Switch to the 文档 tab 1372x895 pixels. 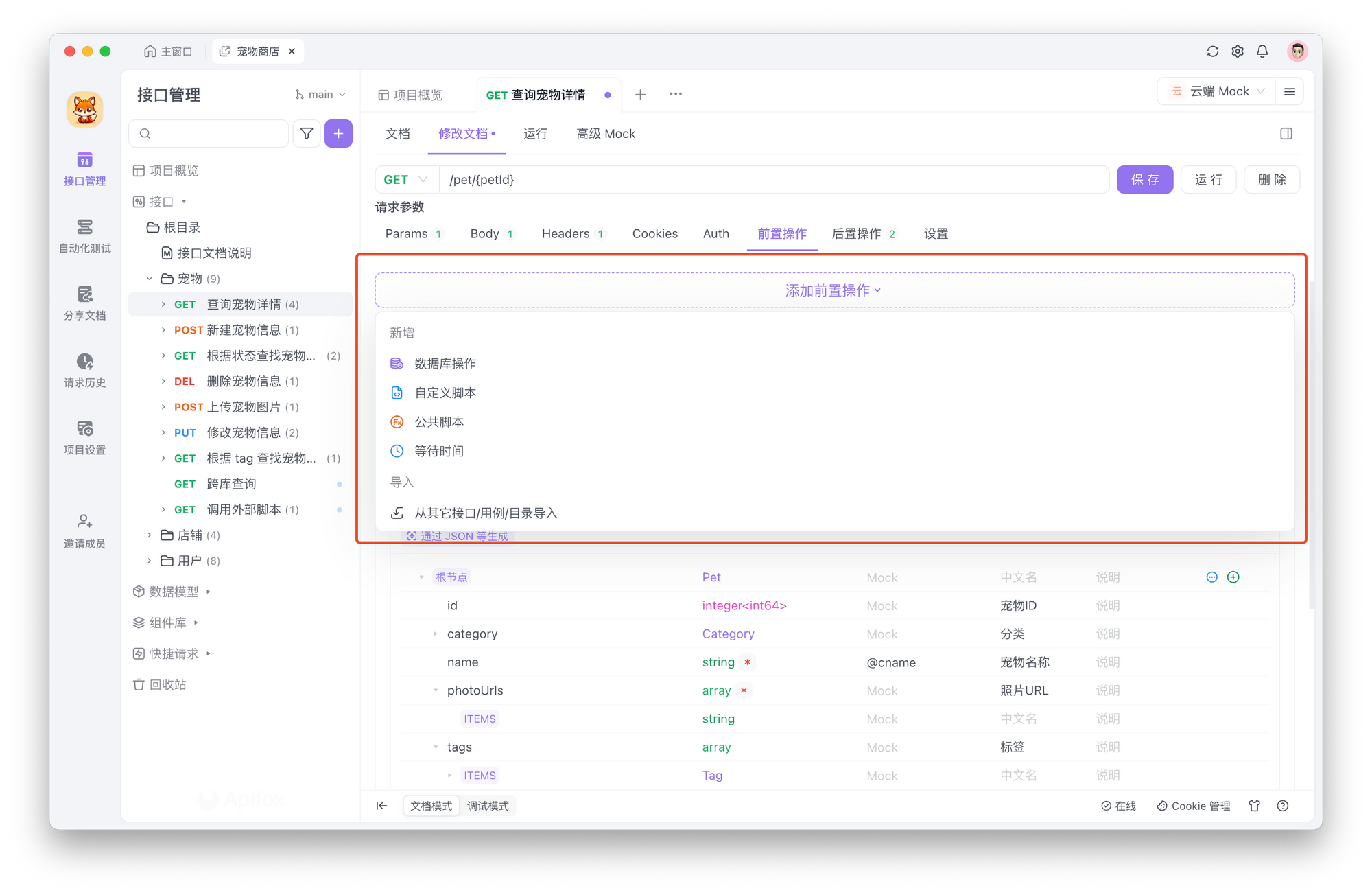[398, 134]
